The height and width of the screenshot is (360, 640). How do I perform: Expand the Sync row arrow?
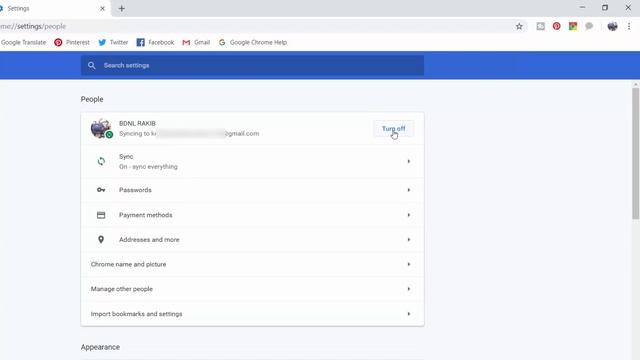pyautogui.click(x=409, y=161)
